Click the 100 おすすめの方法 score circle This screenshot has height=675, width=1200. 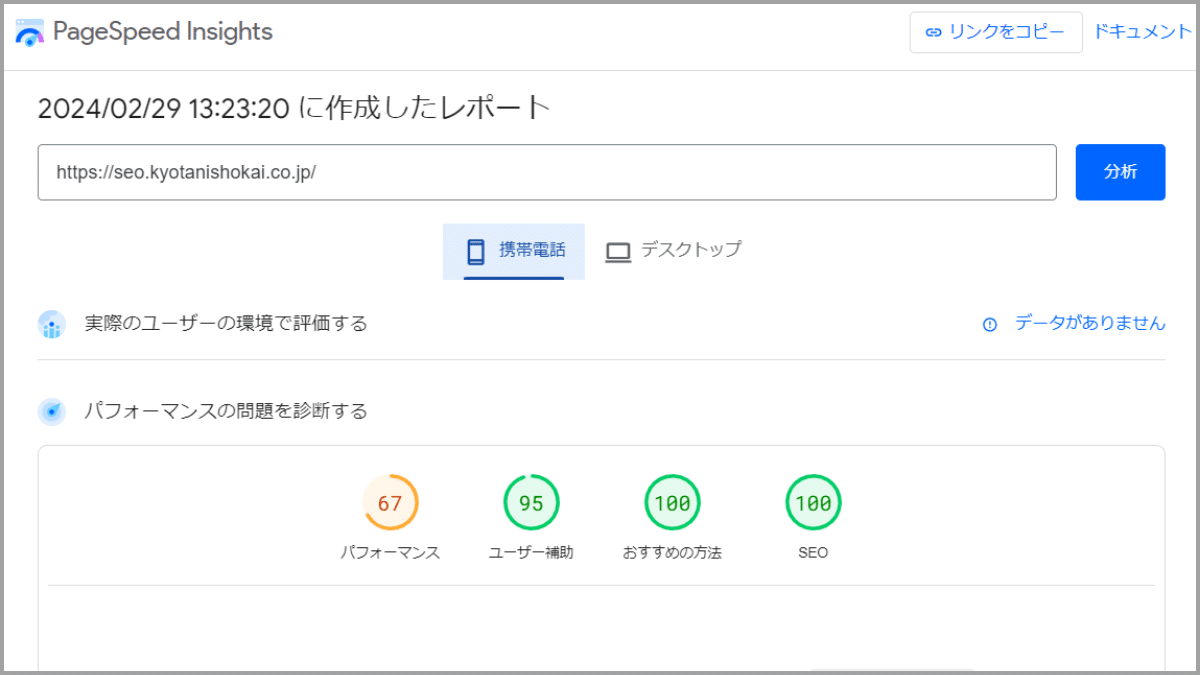coord(672,502)
